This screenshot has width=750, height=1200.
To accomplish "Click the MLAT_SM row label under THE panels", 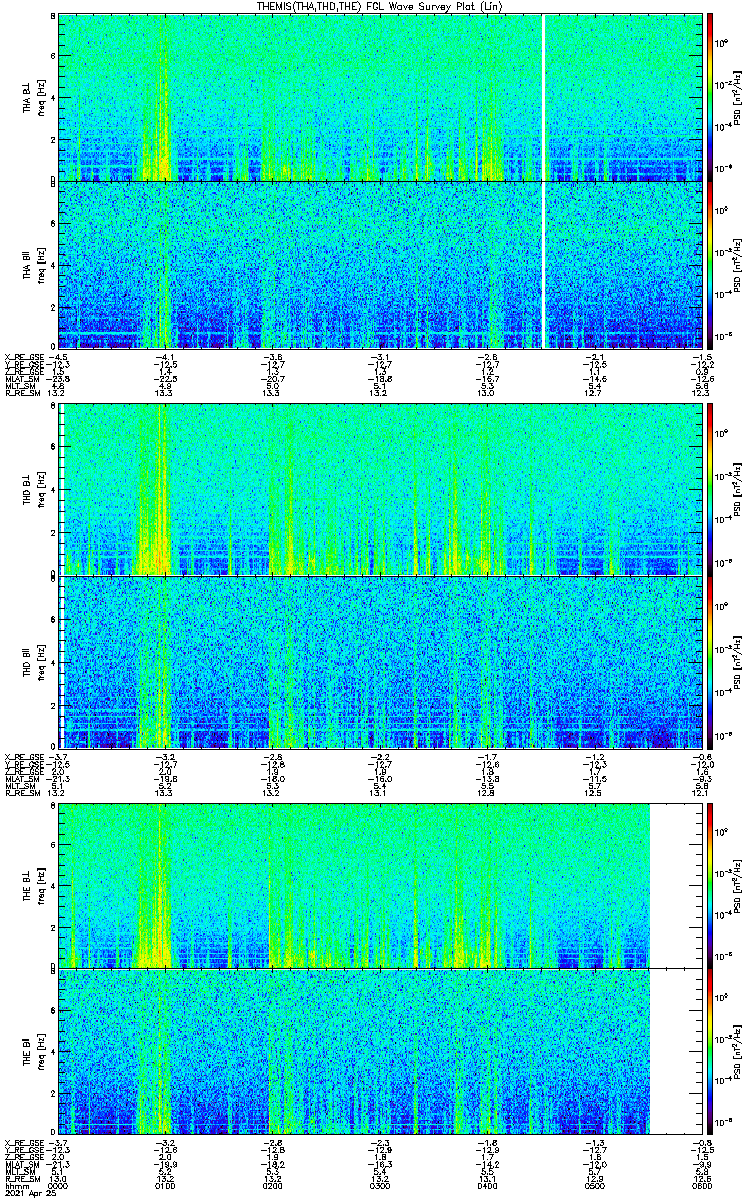I will [x=20, y=1165].
